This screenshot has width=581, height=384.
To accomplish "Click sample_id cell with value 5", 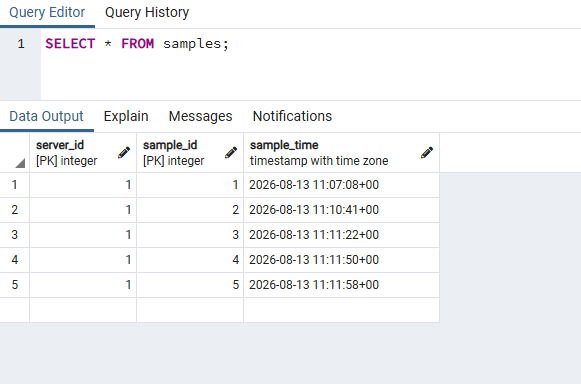I will click(x=190, y=285).
